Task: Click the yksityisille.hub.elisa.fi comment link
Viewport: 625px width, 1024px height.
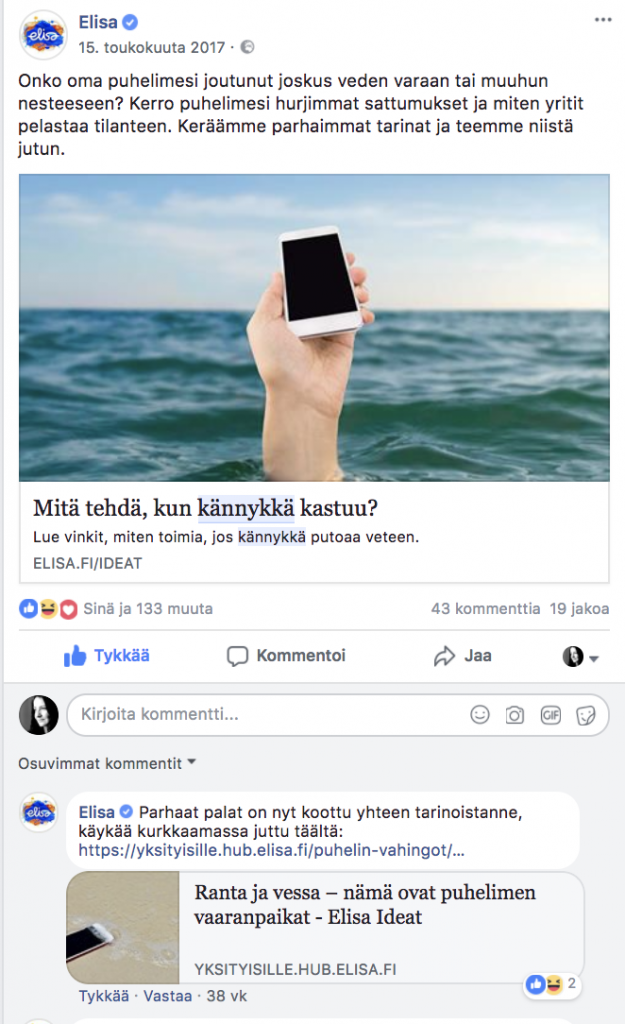Action: 272,850
